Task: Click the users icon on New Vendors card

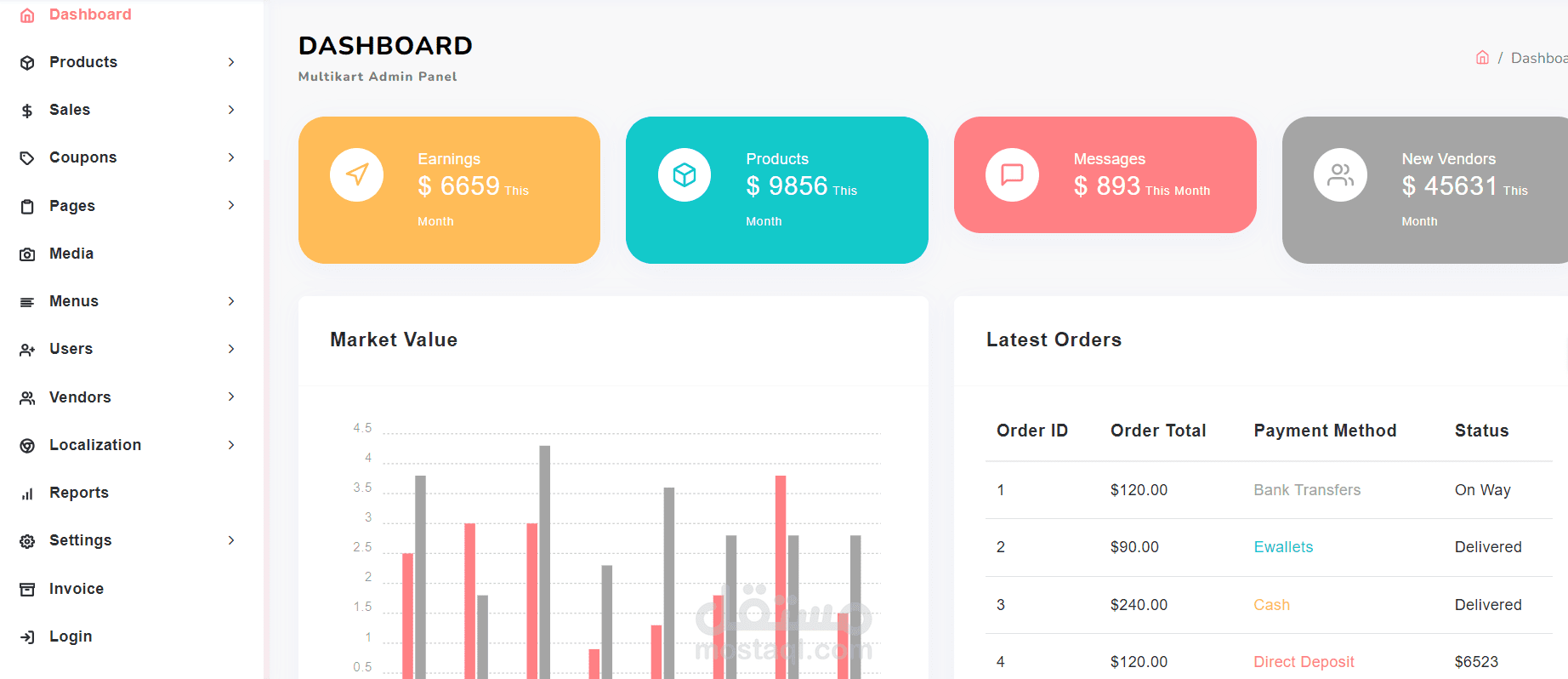Action: (x=1340, y=174)
